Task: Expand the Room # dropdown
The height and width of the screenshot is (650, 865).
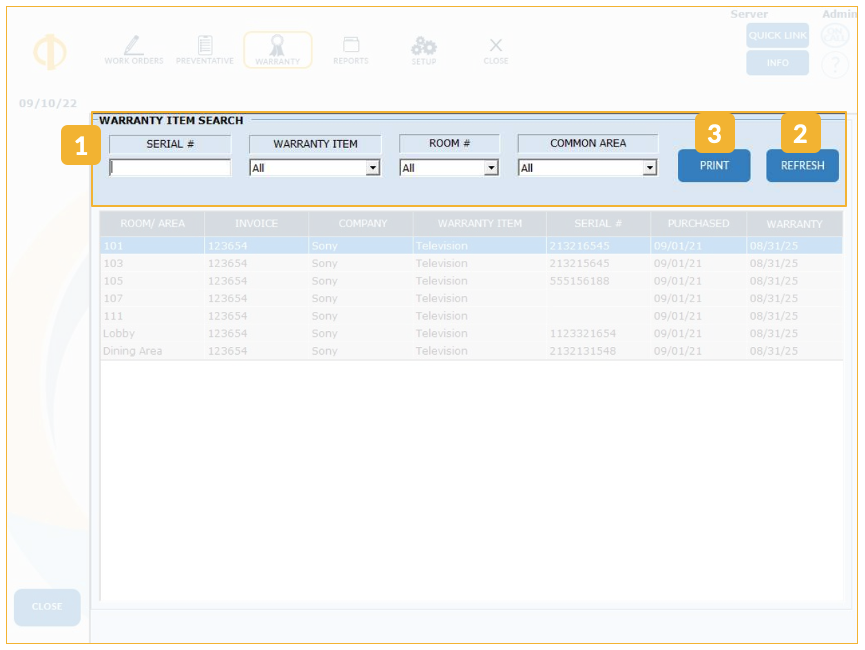Action: point(490,169)
